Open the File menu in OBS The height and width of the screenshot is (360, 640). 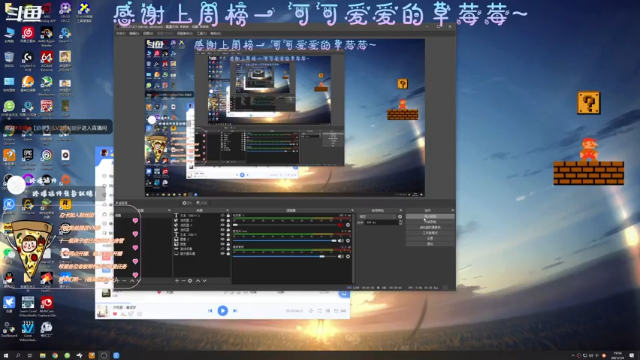point(121,33)
